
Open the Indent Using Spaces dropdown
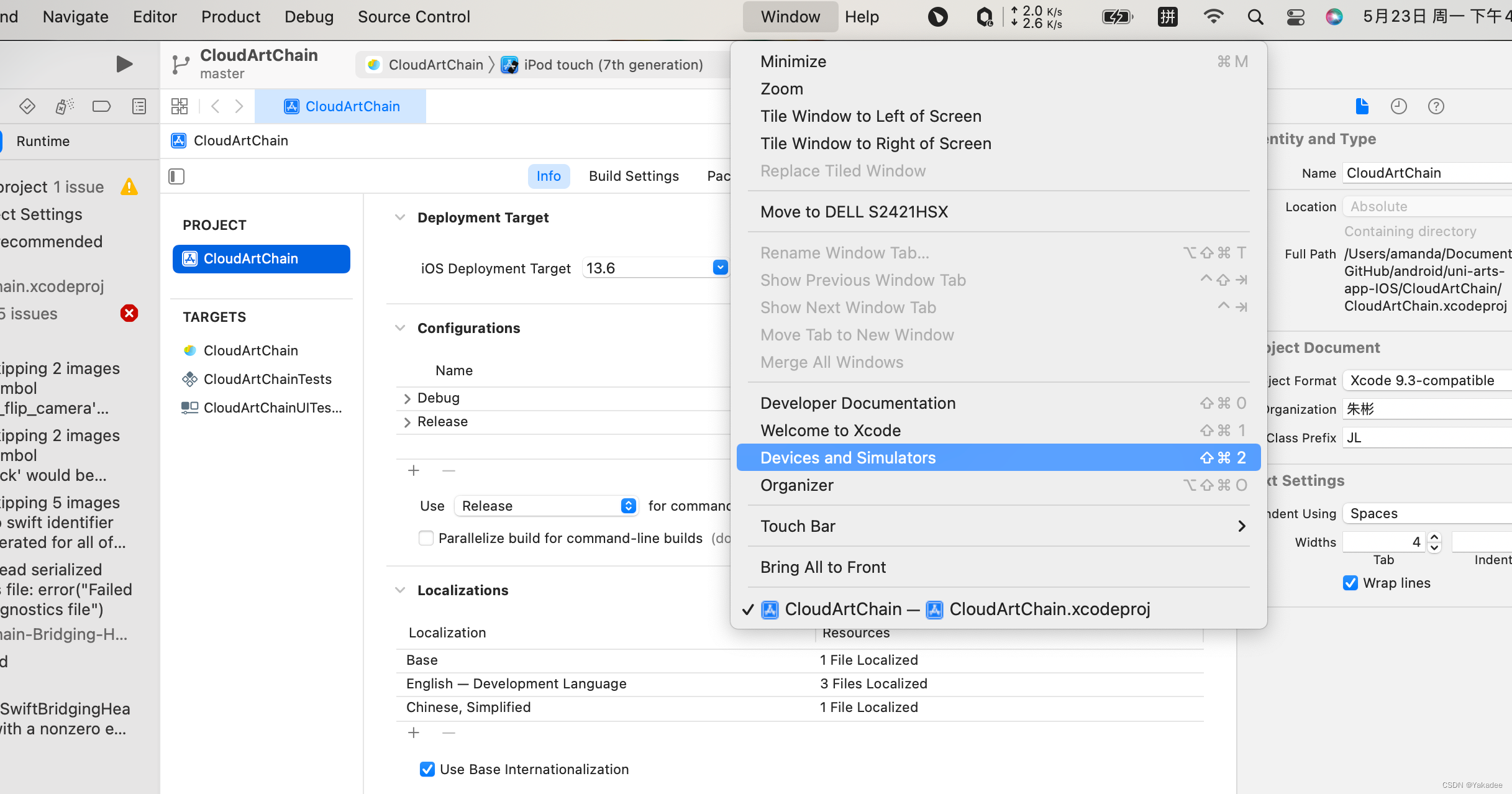click(x=1427, y=513)
